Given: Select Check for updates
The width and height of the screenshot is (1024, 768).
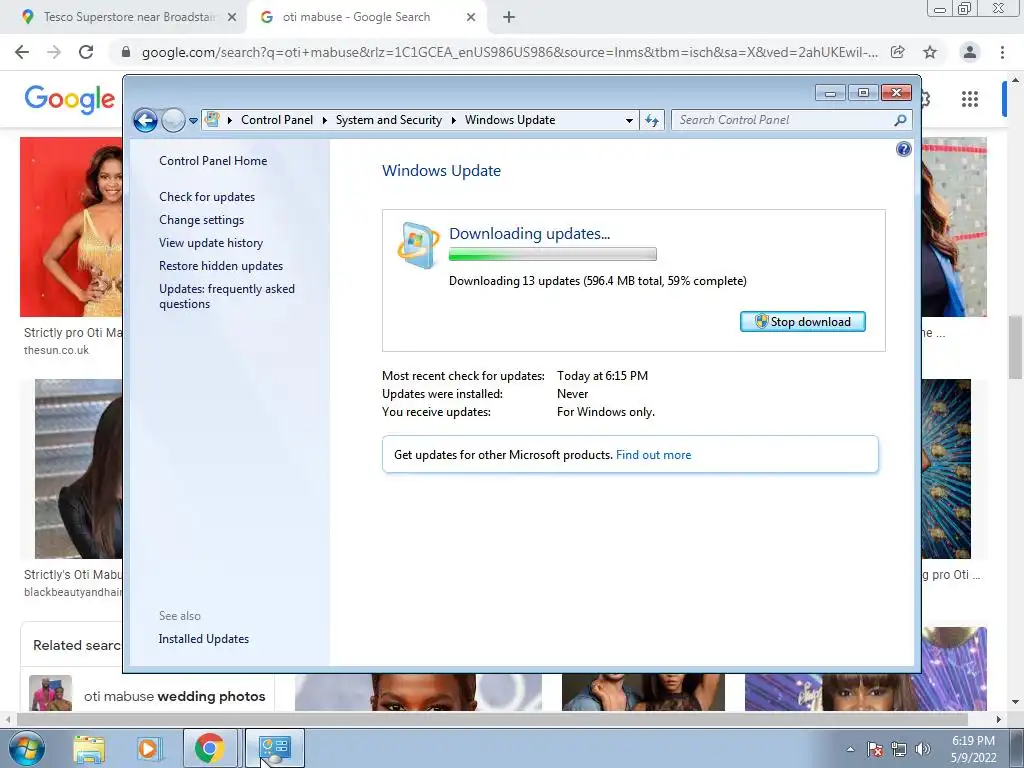Looking at the screenshot, I should (207, 197).
